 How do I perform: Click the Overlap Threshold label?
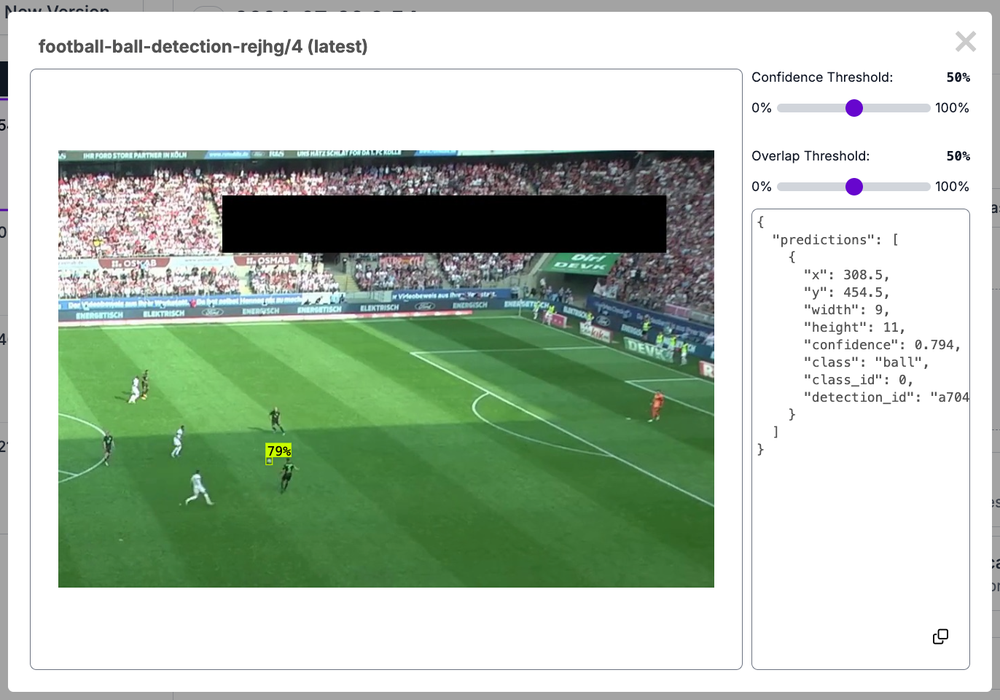coord(812,156)
